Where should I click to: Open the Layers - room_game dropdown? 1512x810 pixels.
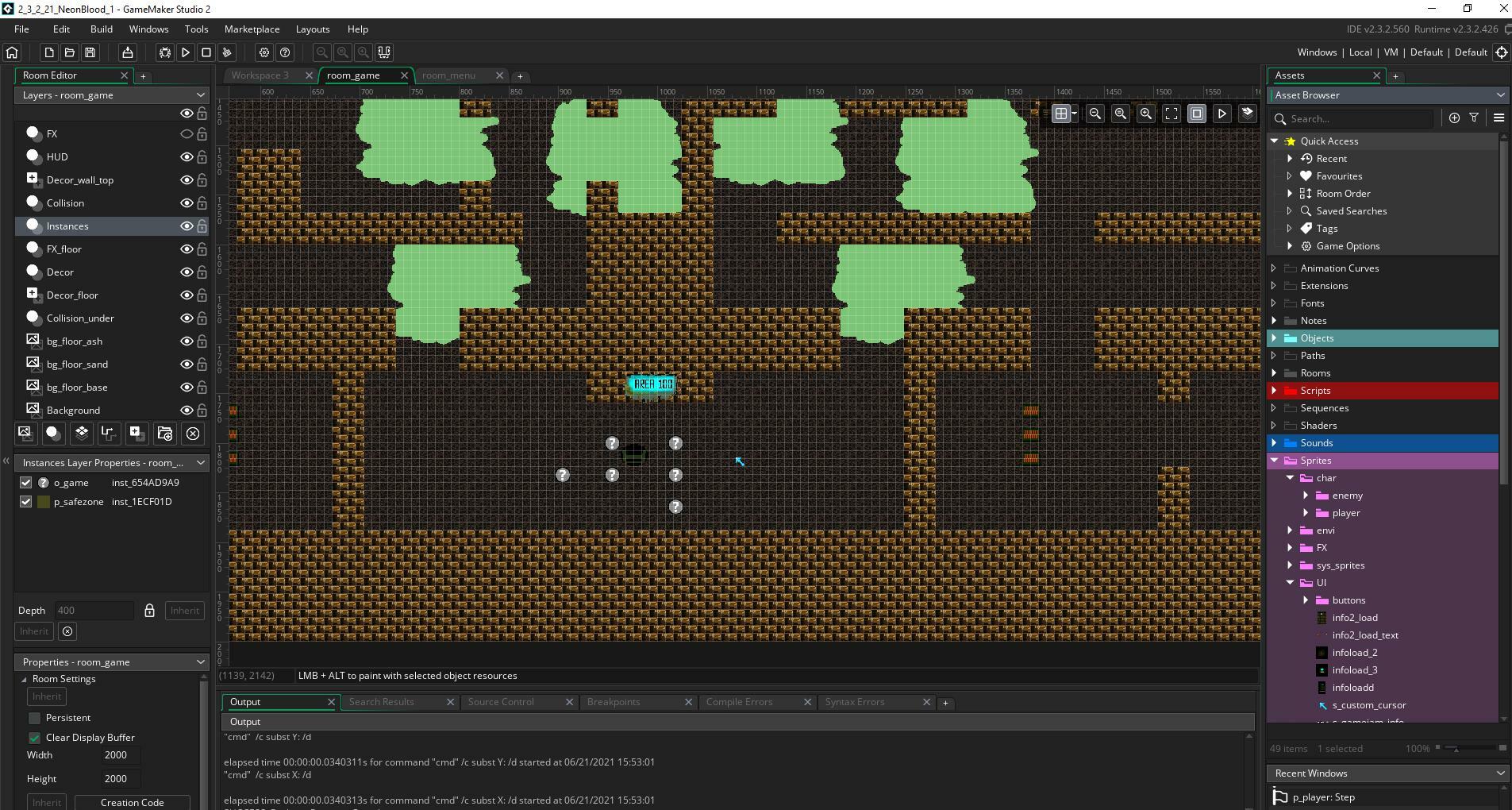pos(111,95)
